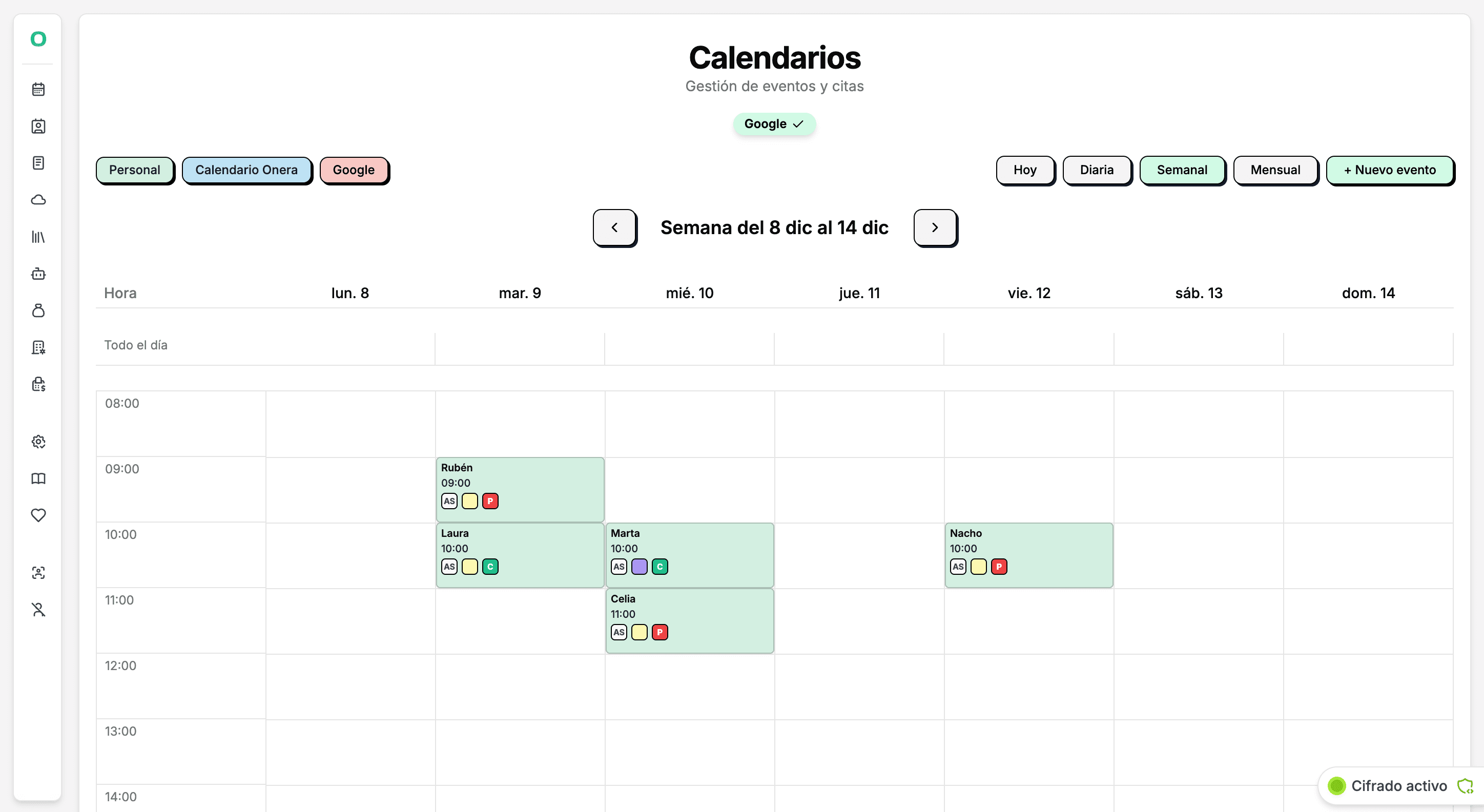Select the library icon in the sidebar
This screenshot has height=812, width=1484.
(38, 237)
